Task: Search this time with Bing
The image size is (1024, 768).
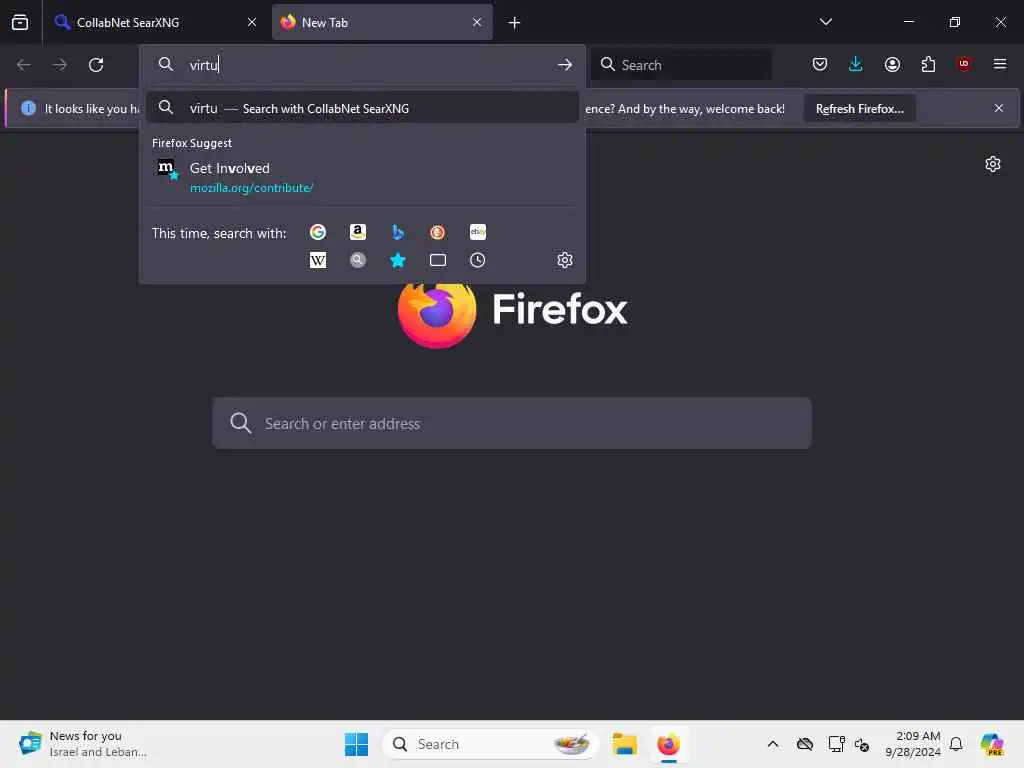Action: tap(398, 232)
